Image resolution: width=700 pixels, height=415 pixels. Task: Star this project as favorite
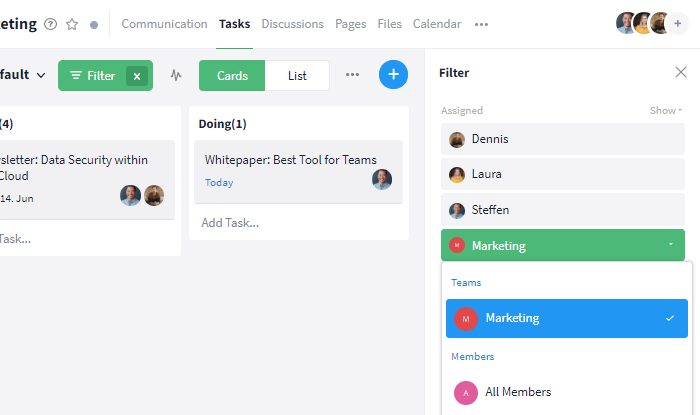[x=72, y=24]
